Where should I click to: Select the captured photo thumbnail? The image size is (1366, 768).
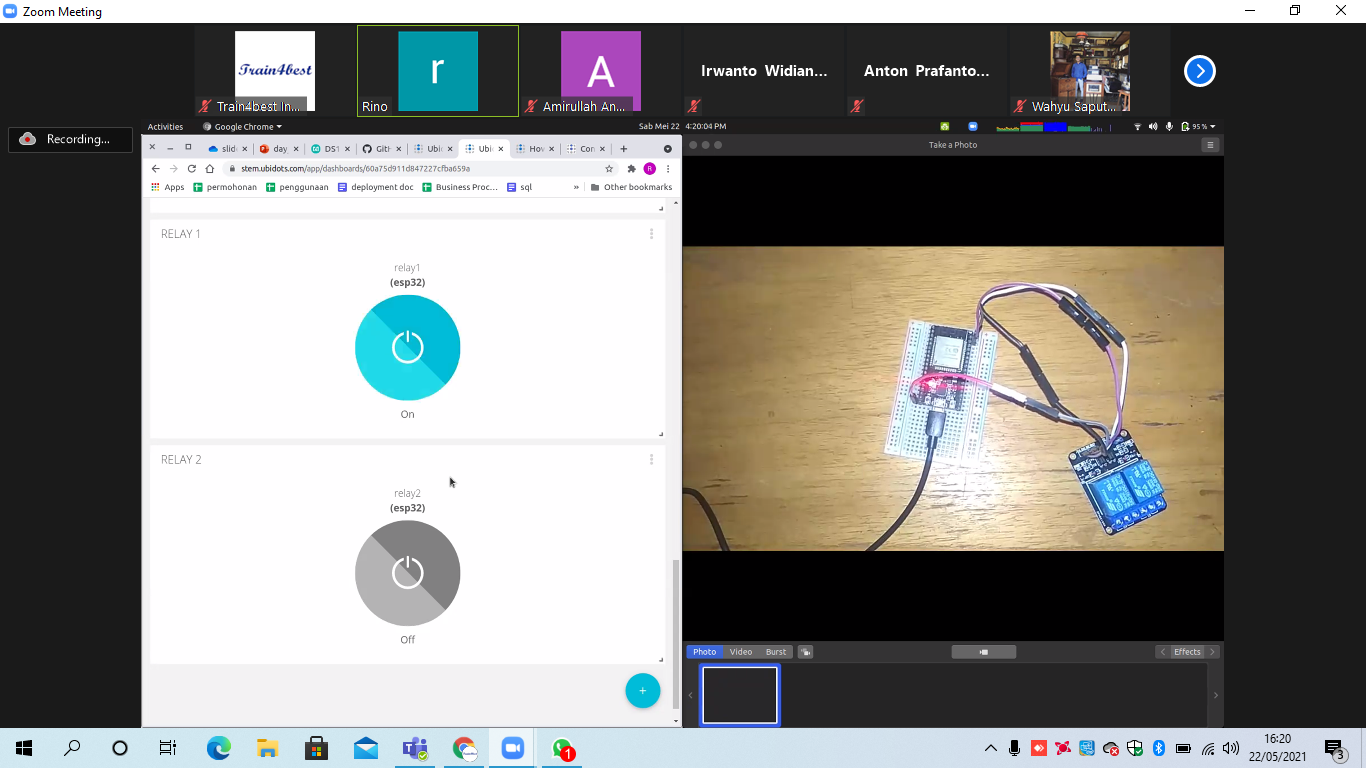tap(739, 695)
